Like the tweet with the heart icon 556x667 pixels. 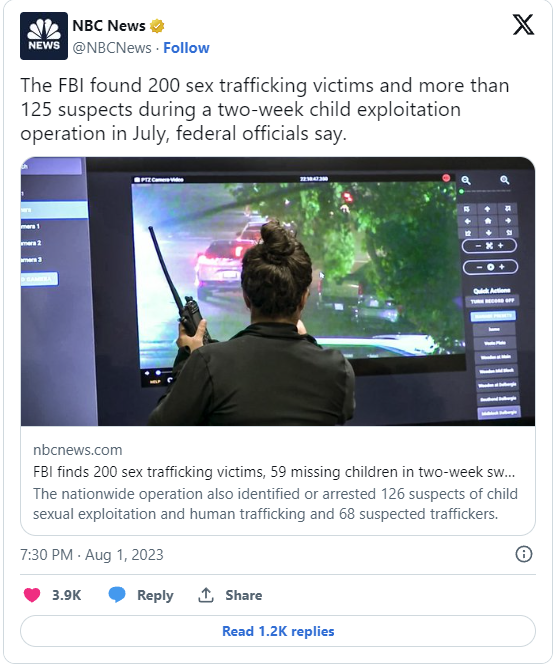32,595
